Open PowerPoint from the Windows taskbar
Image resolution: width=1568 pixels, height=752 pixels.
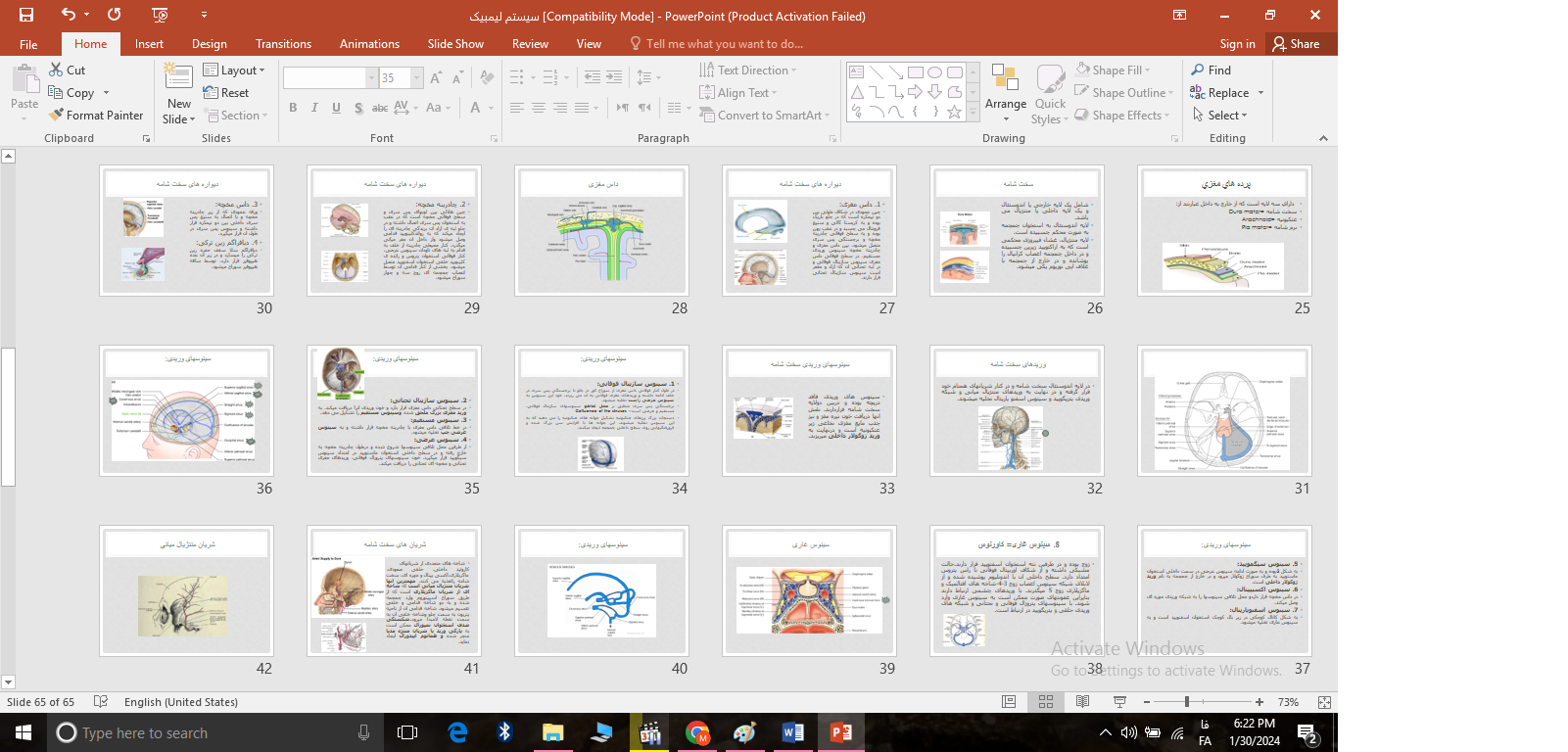840,732
